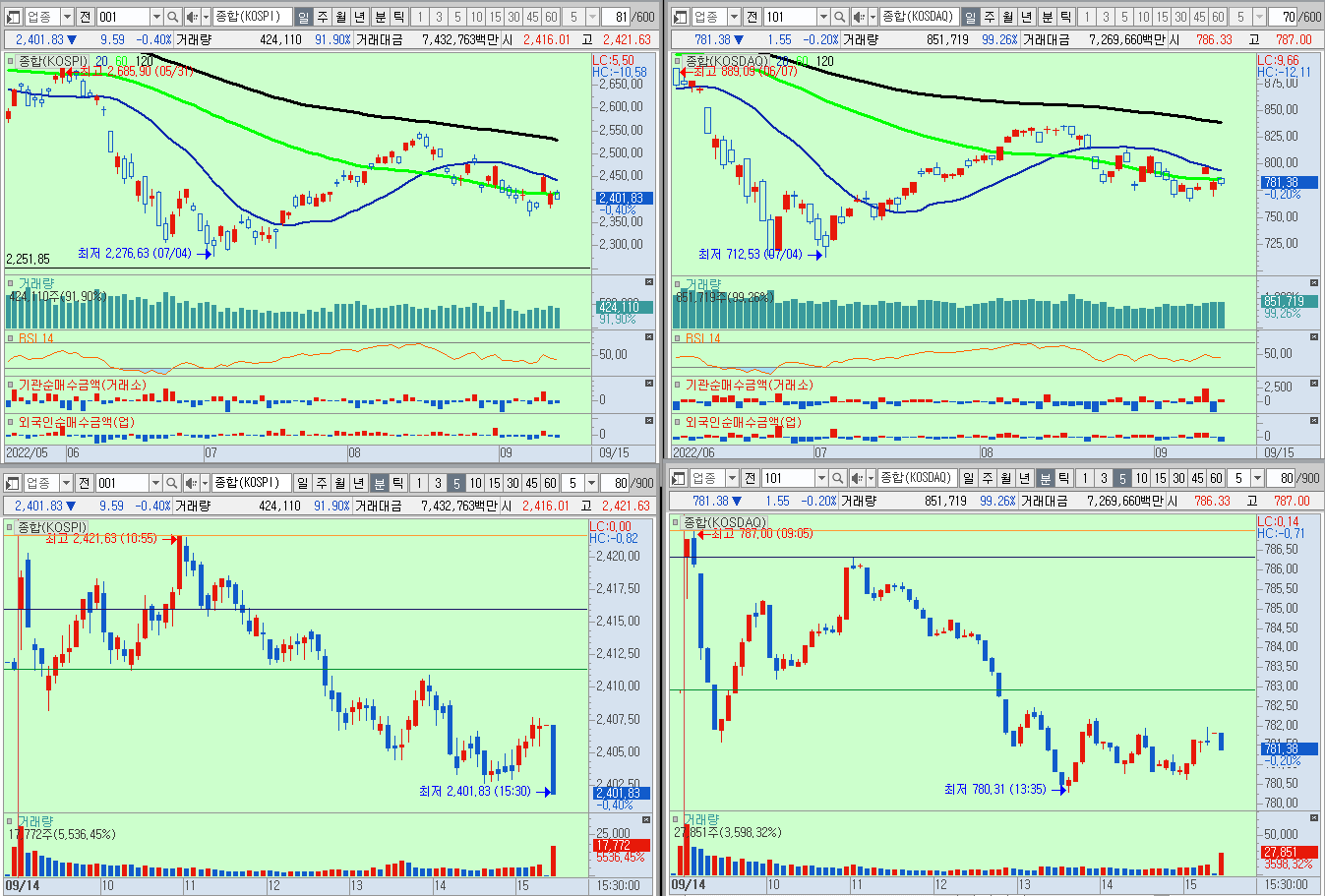Image resolution: width=1325 pixels, height=896 pixels.
Task: Click 종합(KOSPI) title label in daily chart
Action: point(53,61)
